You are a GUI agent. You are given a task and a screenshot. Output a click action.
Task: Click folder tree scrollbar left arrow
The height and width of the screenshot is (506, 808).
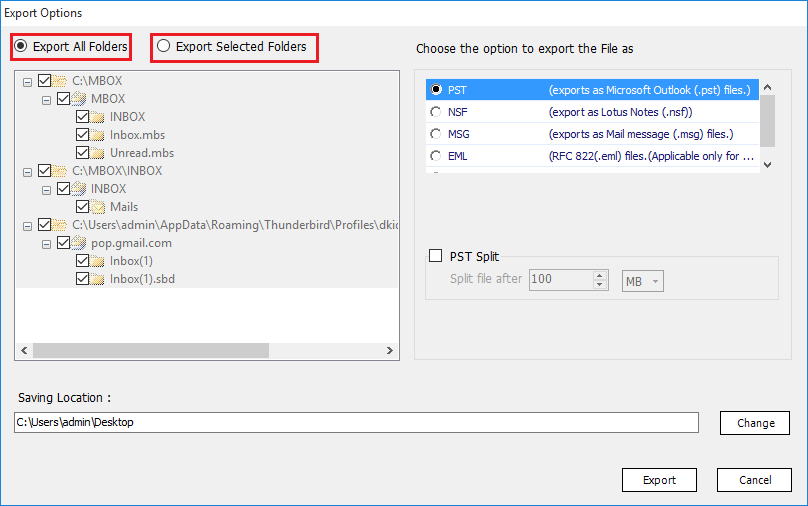pyautogui.click(x=24, y=350)
